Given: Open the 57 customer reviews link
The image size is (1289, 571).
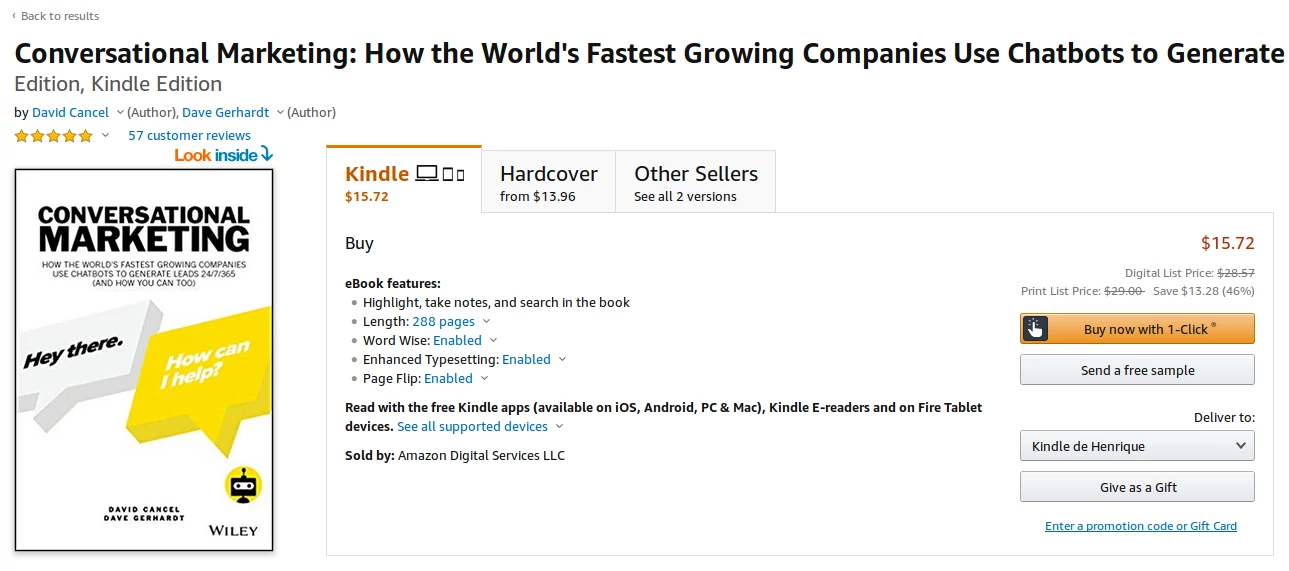Looking at the screenshot, I should (x=189, y=136).
